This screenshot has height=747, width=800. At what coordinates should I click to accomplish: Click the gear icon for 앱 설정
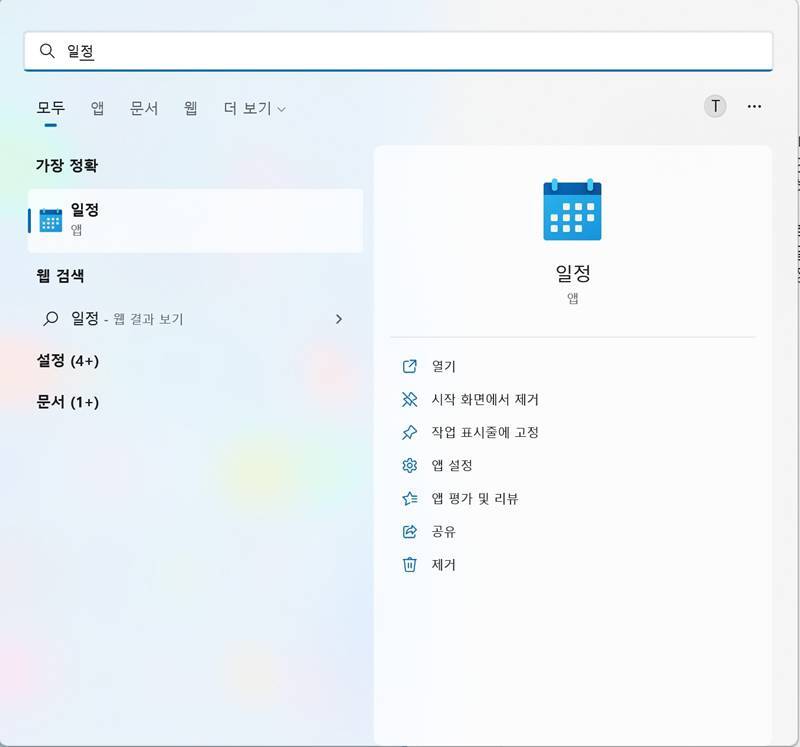coord(410,465)
